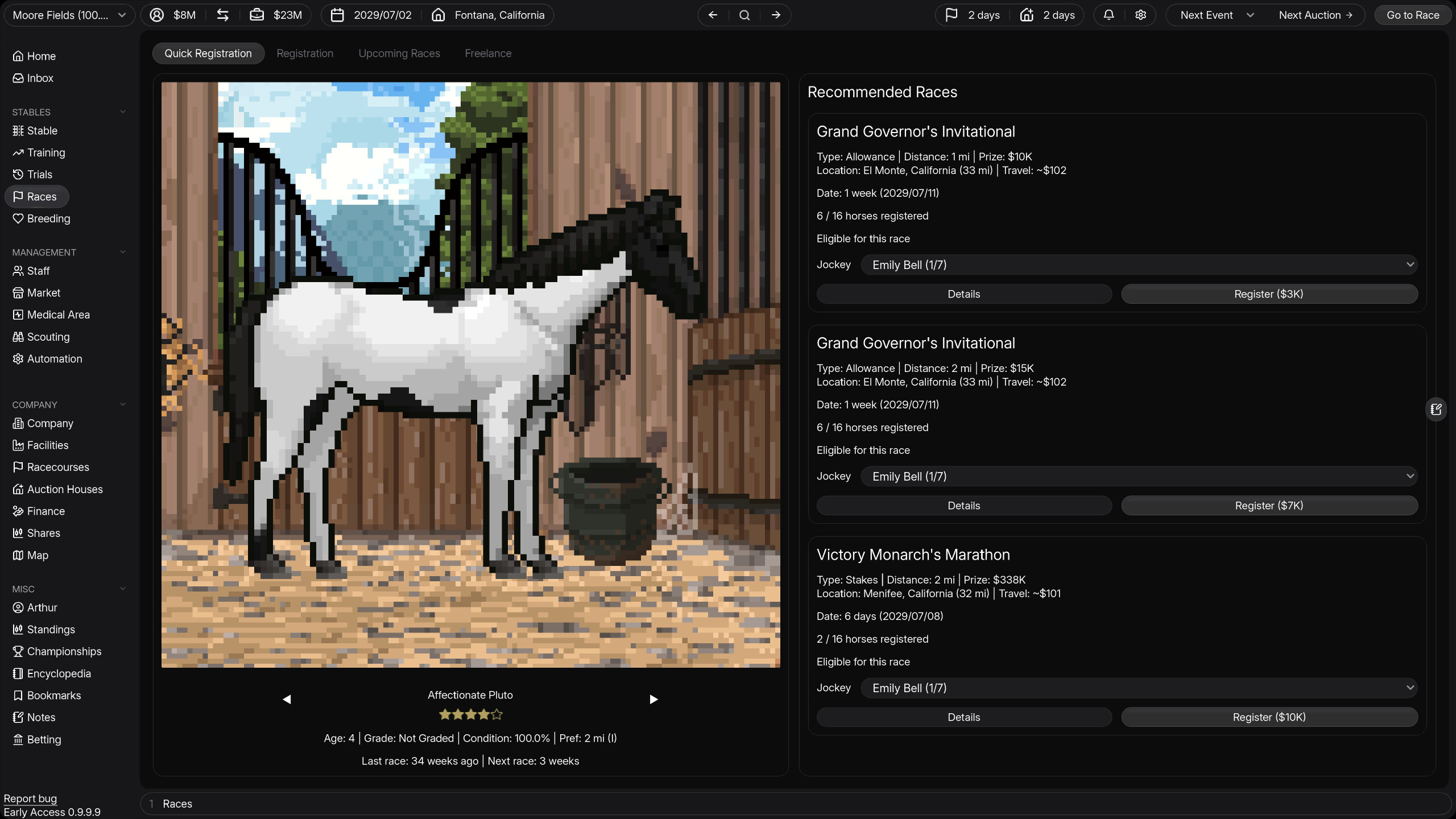
Task: View Details for Victory Monarch's Marathon
Action: click(x=964, y=717)
